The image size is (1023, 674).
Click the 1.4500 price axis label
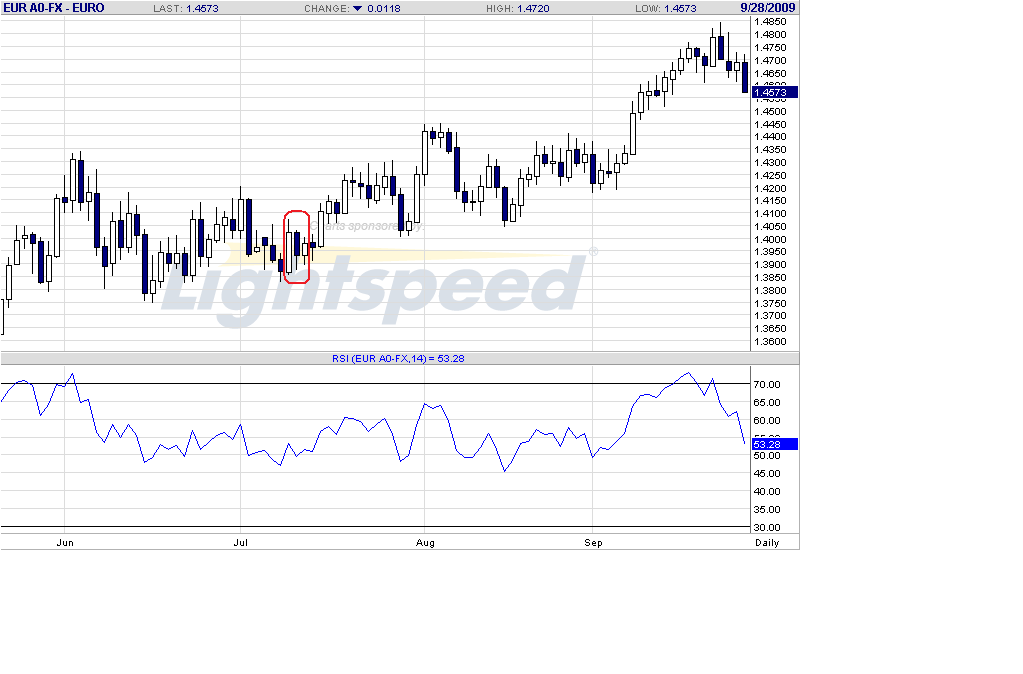[x=770, y=112]
